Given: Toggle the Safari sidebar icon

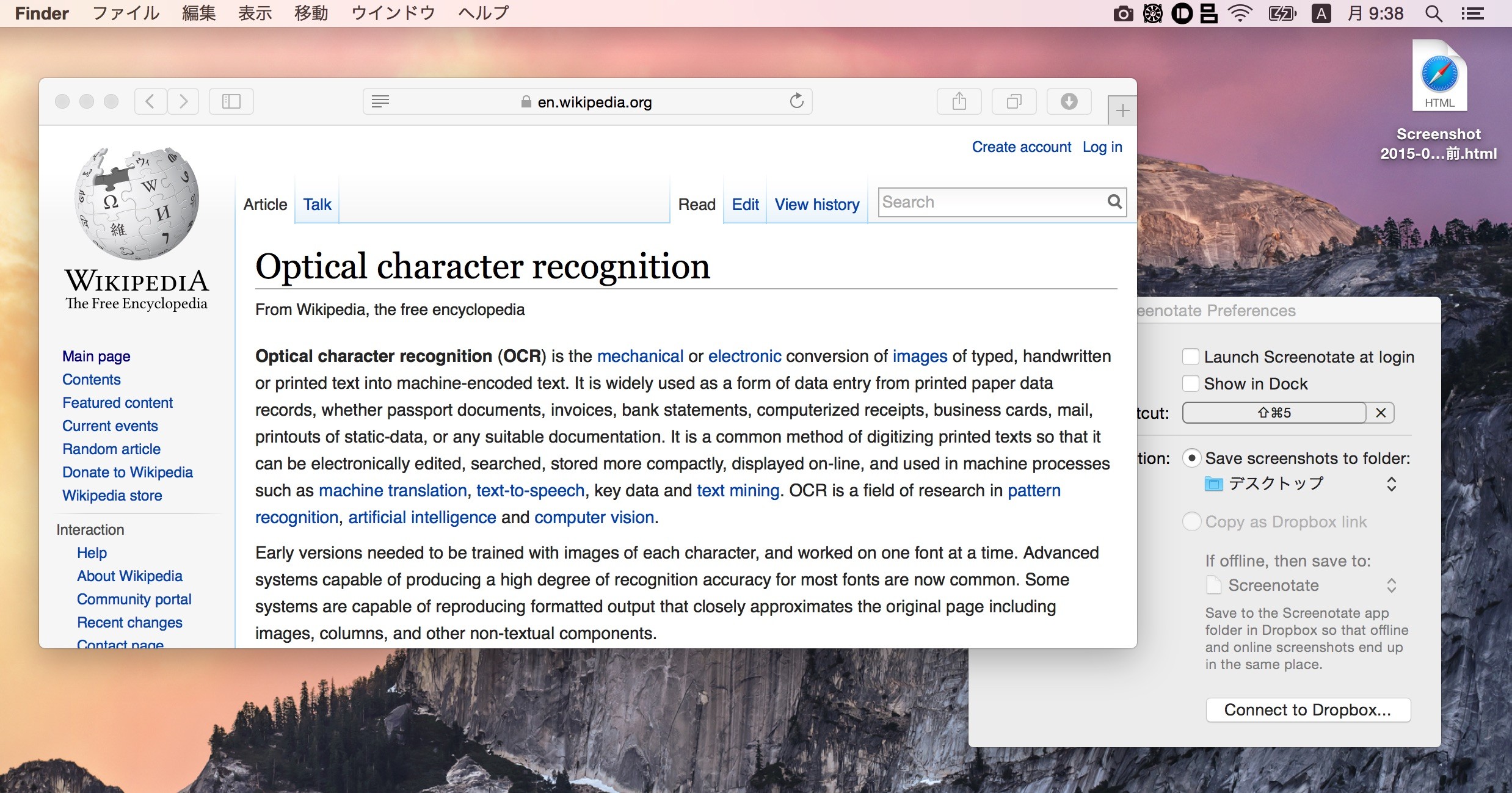Looking at the screenshot, I should coord(231,101).
